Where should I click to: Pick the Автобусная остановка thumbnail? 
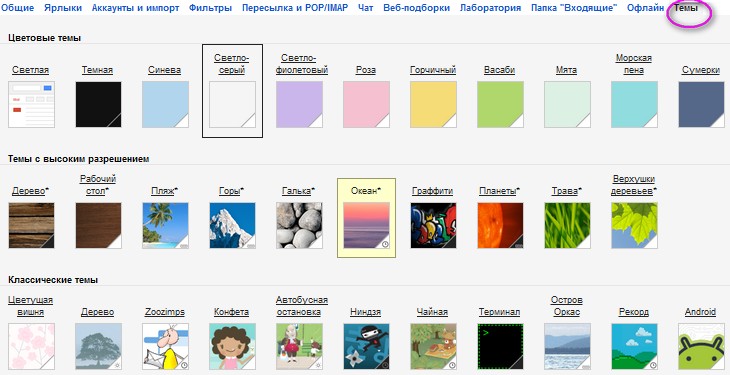tap(299, 347)
